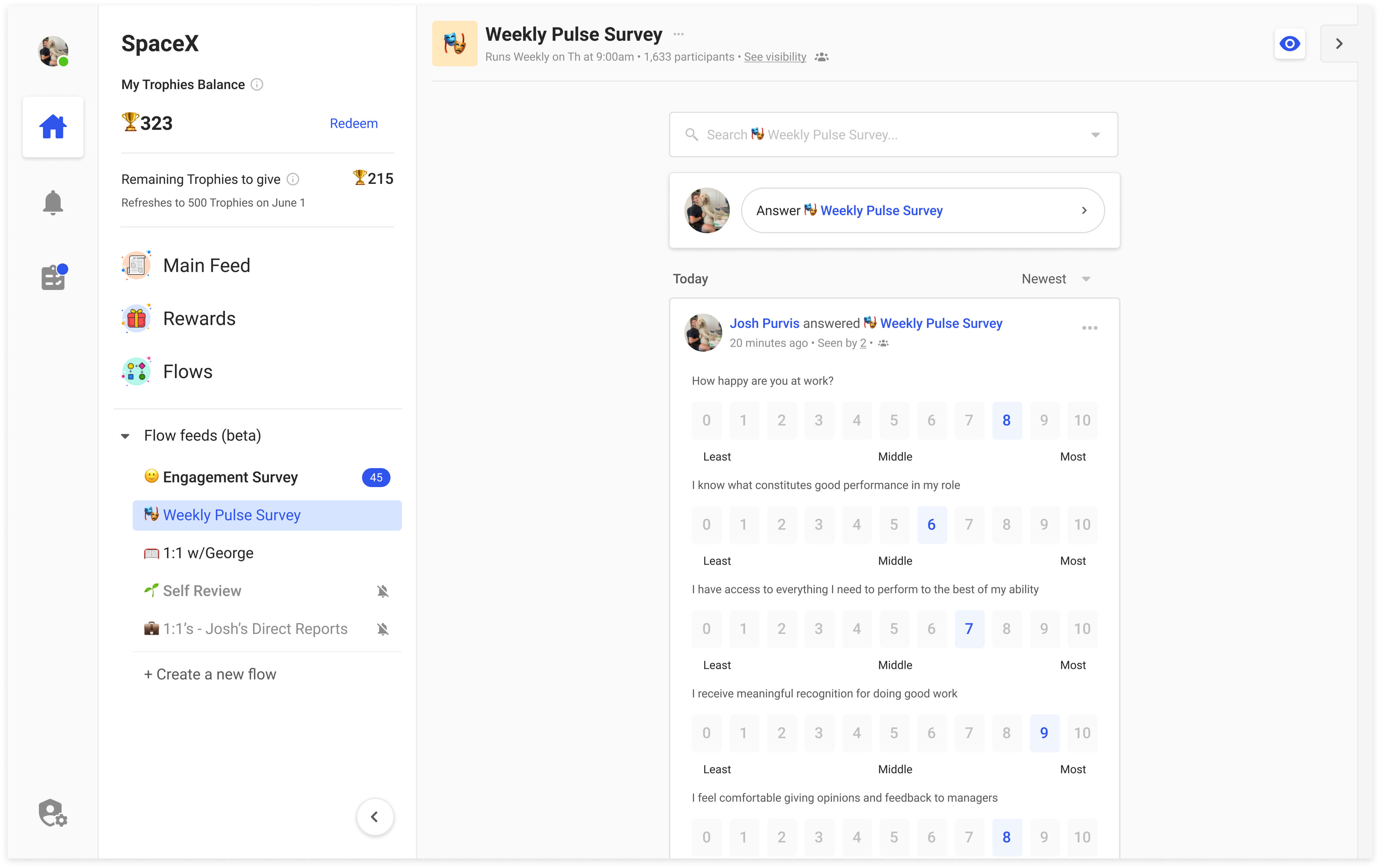The height and width of the screenshot is (868, 1380).
Task: Open the Main Feed
Action: pos(206,265)
